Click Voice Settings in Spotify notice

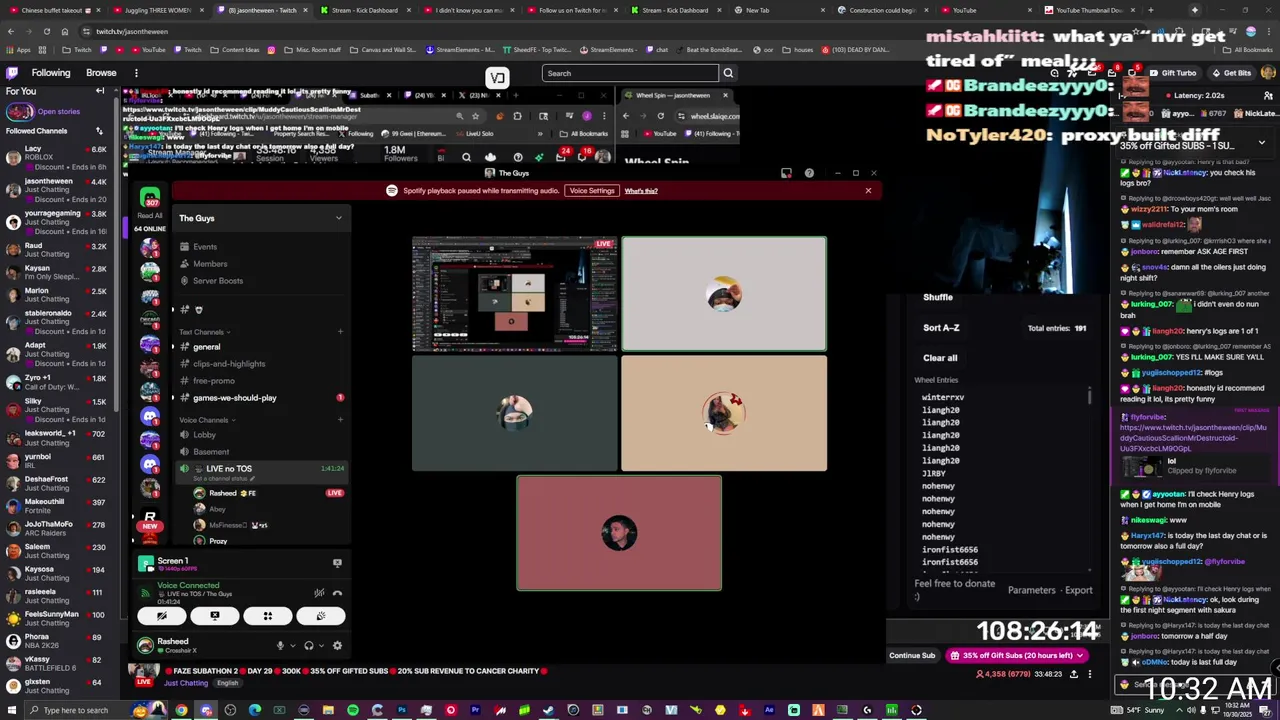(591, 191)
